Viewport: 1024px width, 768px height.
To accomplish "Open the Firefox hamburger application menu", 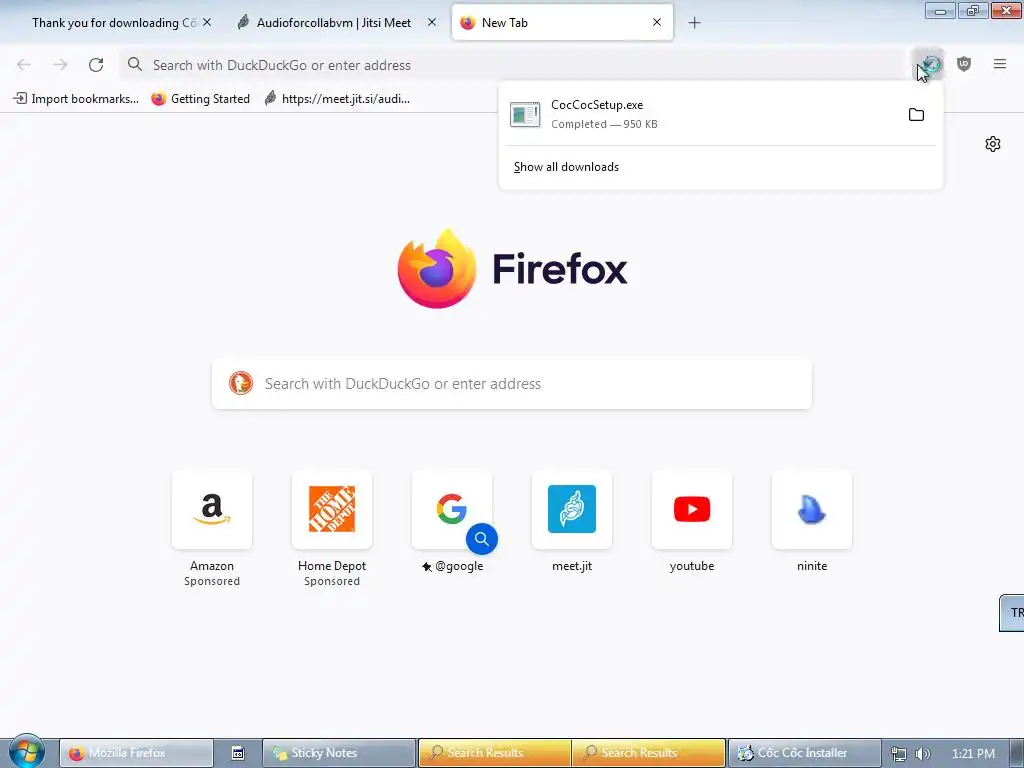I will (x=1000, y=64).
